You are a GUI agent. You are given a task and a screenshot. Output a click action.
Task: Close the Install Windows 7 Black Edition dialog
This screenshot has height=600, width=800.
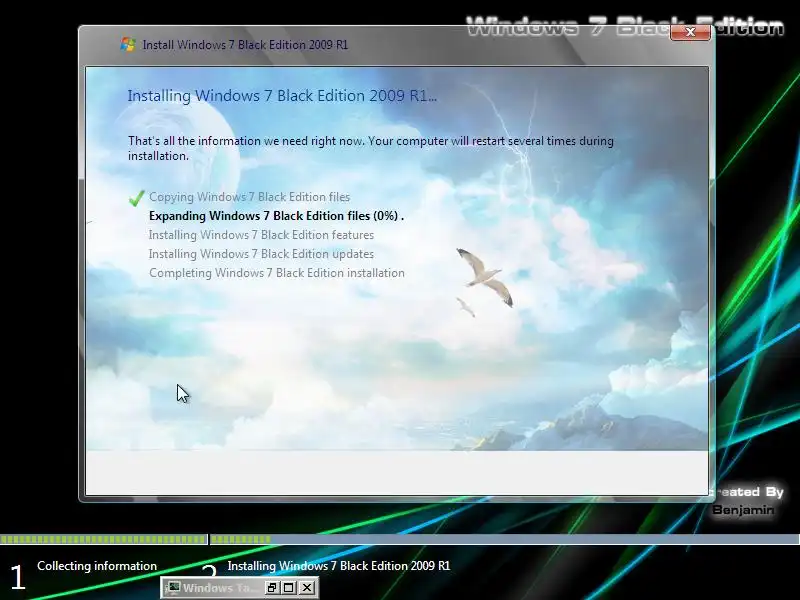click(x=690, y=32)
